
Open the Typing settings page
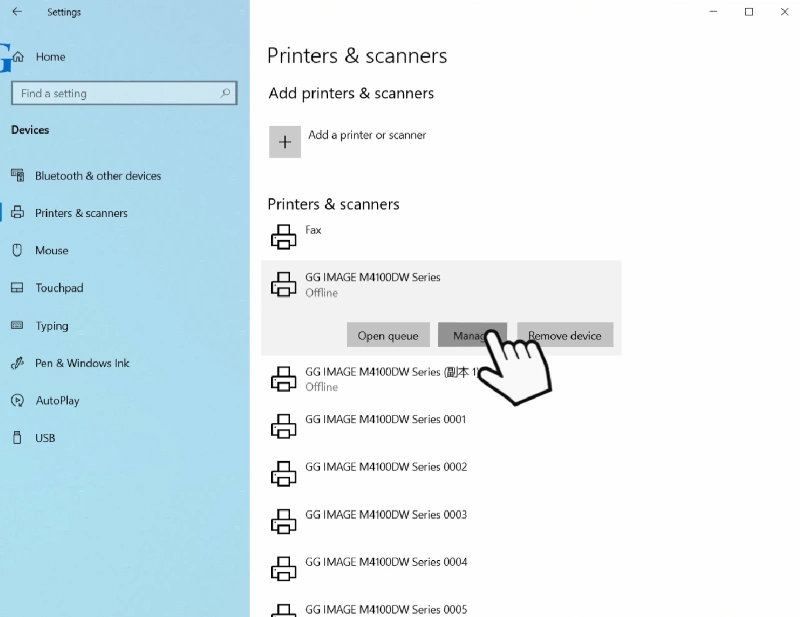click(x=52, y=326)
